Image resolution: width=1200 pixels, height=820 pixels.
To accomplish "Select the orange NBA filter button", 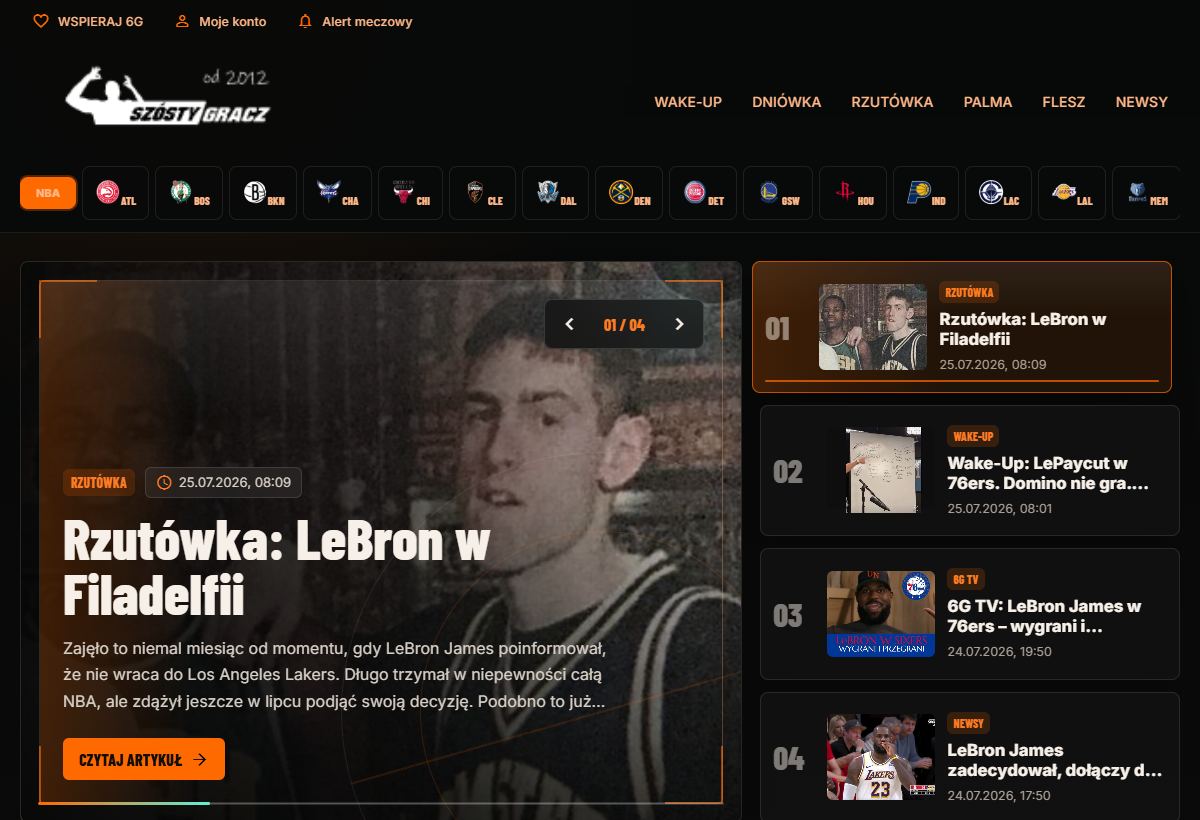I will (x=48, y=193).
